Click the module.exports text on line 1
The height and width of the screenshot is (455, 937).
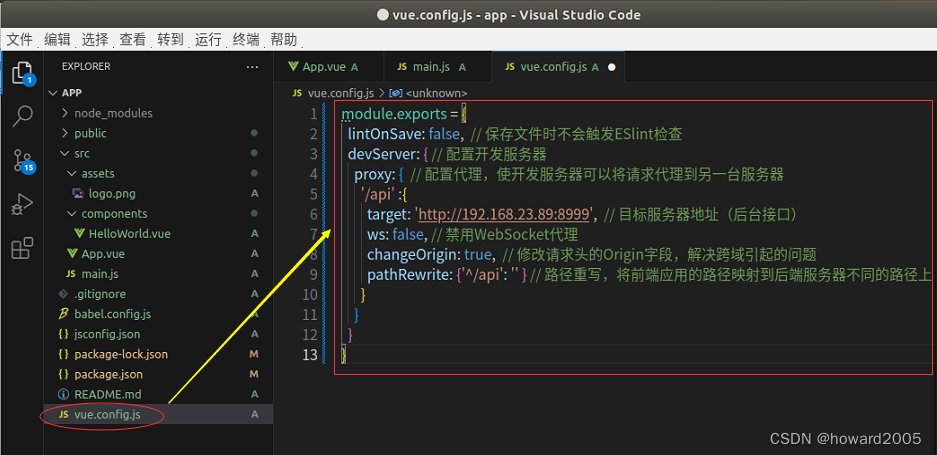click(394, 114)
